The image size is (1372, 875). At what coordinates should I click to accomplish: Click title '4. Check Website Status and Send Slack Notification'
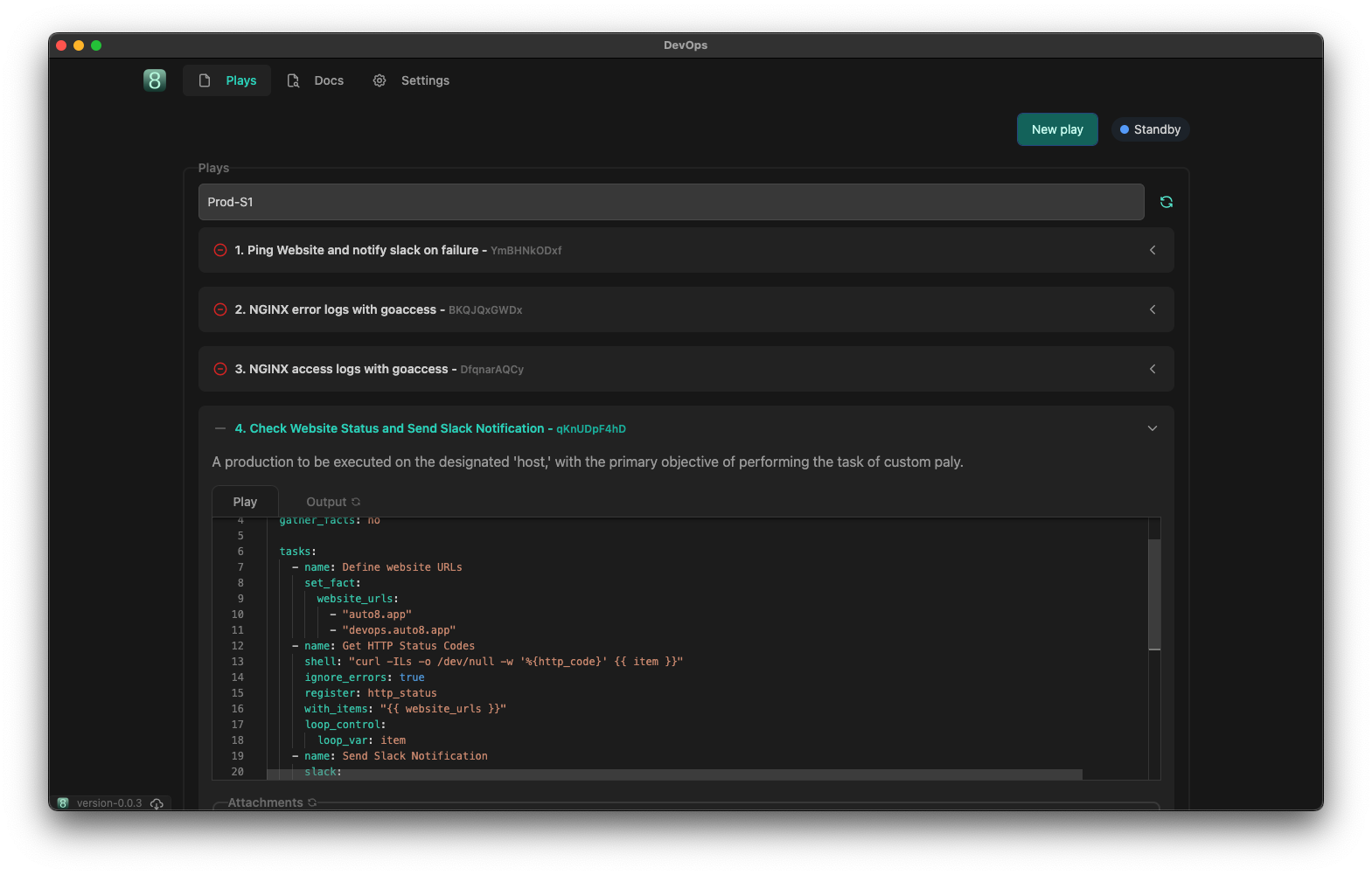pyautogui.click(x=389, y=428)
